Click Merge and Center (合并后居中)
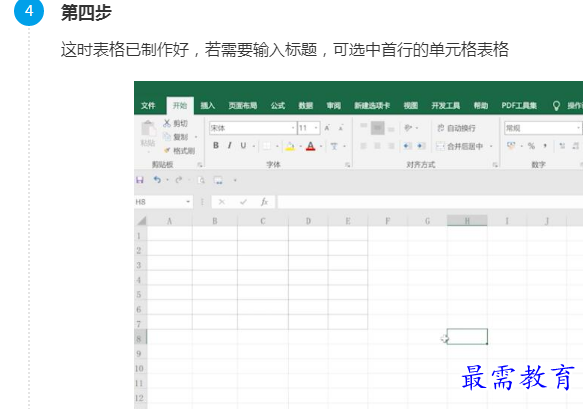 click(x=460, y=146)
